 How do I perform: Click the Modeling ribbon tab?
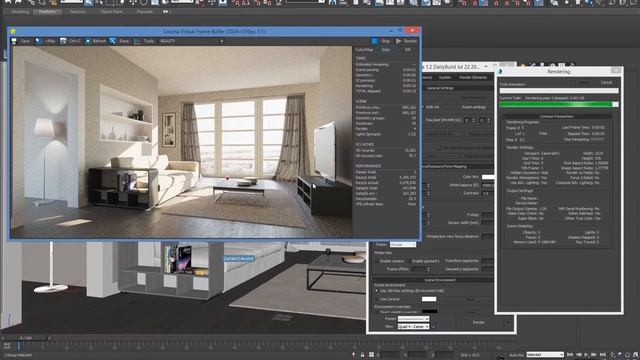click(20, 12)
